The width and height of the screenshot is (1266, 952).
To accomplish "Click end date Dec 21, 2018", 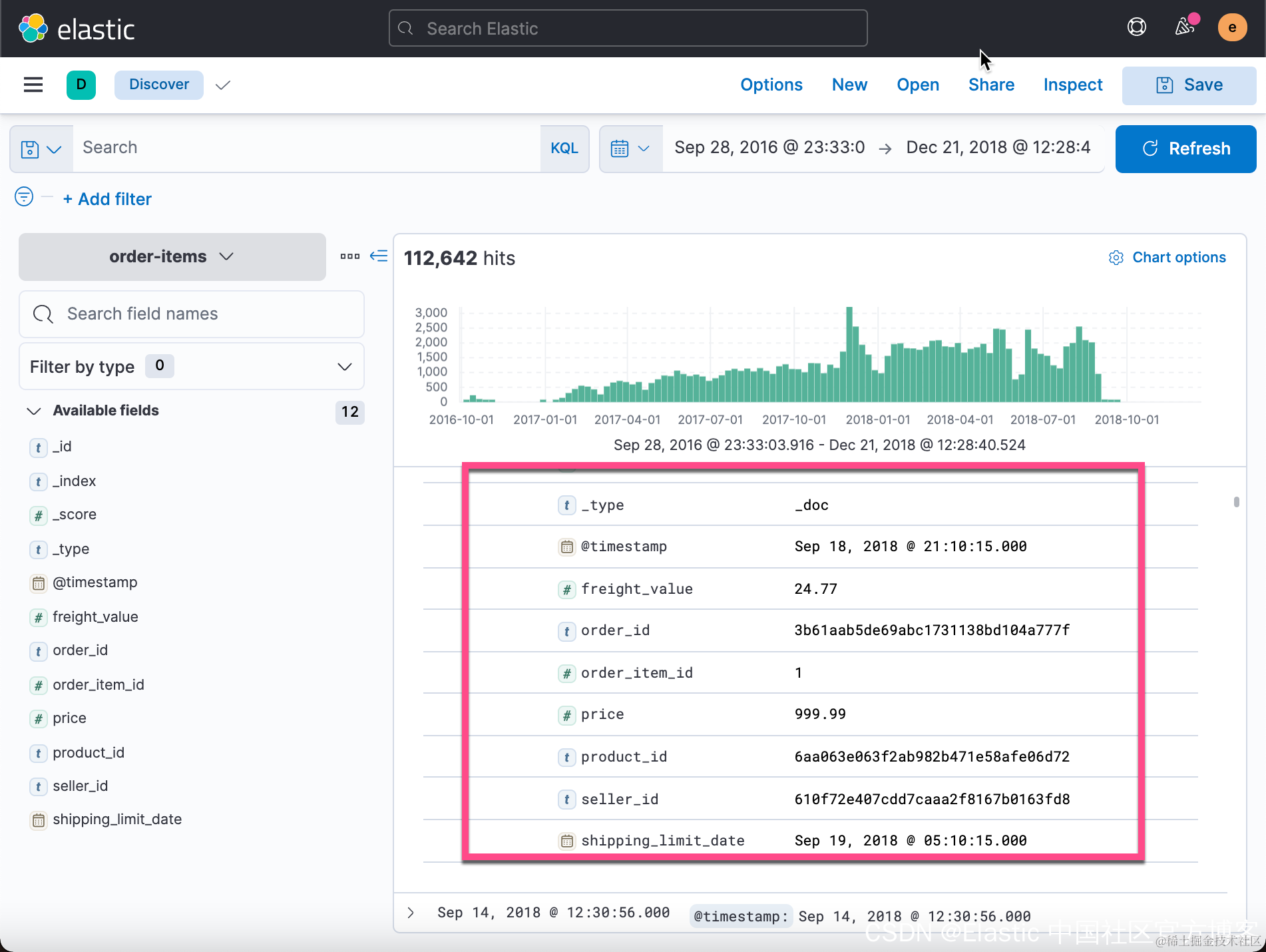I will (x=998, y=147).
